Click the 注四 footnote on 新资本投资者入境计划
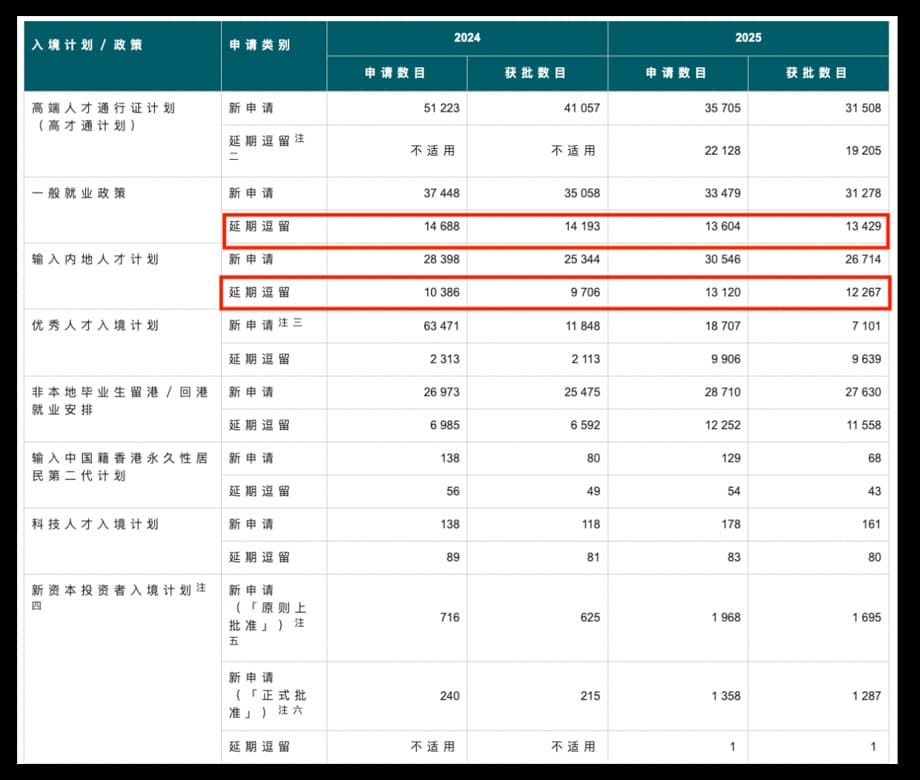Viewport: 920px width, 780px height. click(x=201, y=588)
